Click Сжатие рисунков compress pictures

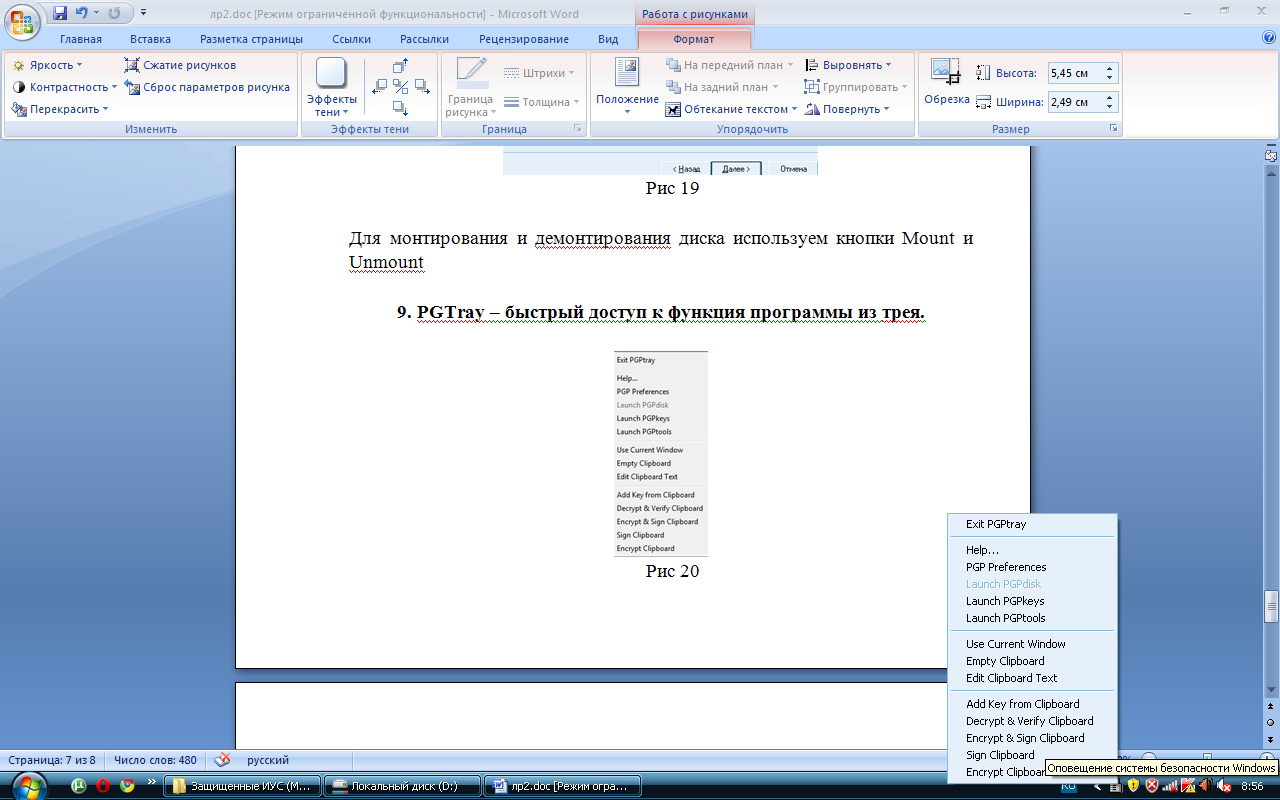click(180, 65)
